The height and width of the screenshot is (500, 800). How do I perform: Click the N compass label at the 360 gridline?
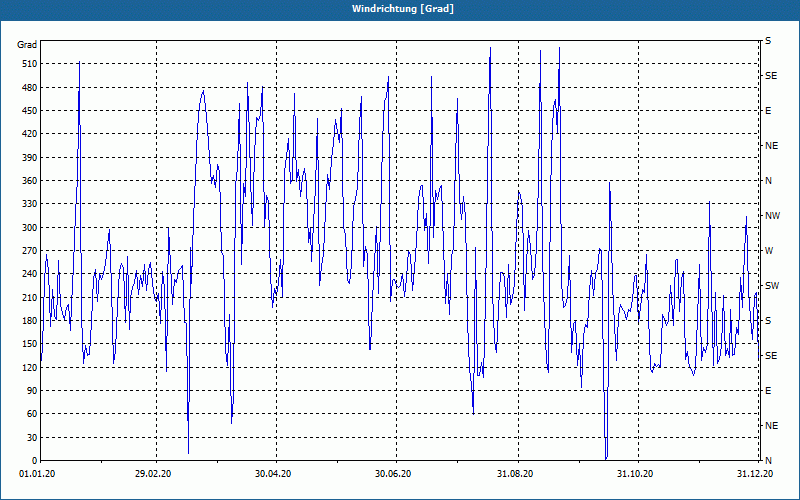[768, 181]
